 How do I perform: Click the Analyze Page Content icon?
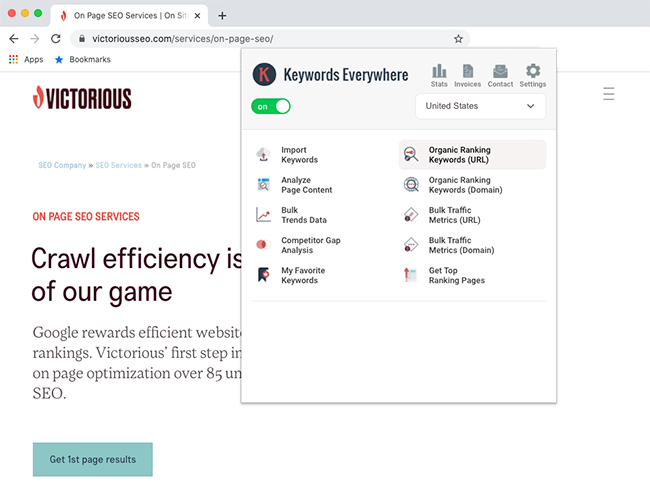point(264,185)
